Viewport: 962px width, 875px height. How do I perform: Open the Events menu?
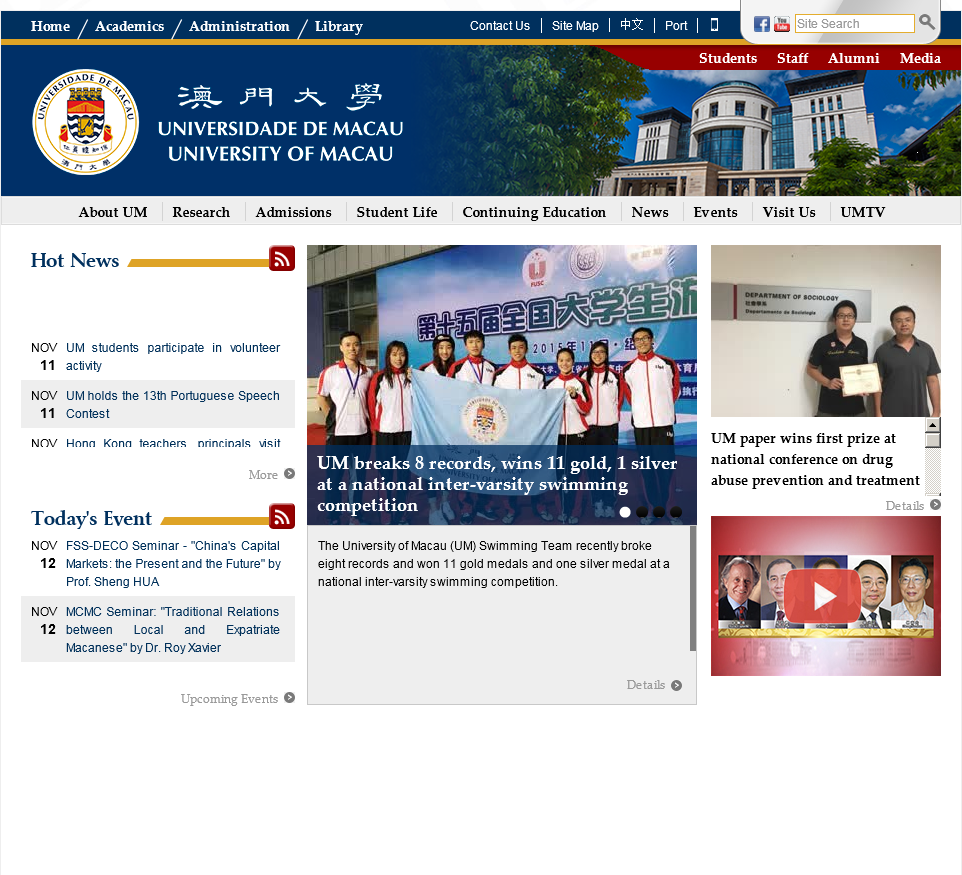click(x=715, y=212)
